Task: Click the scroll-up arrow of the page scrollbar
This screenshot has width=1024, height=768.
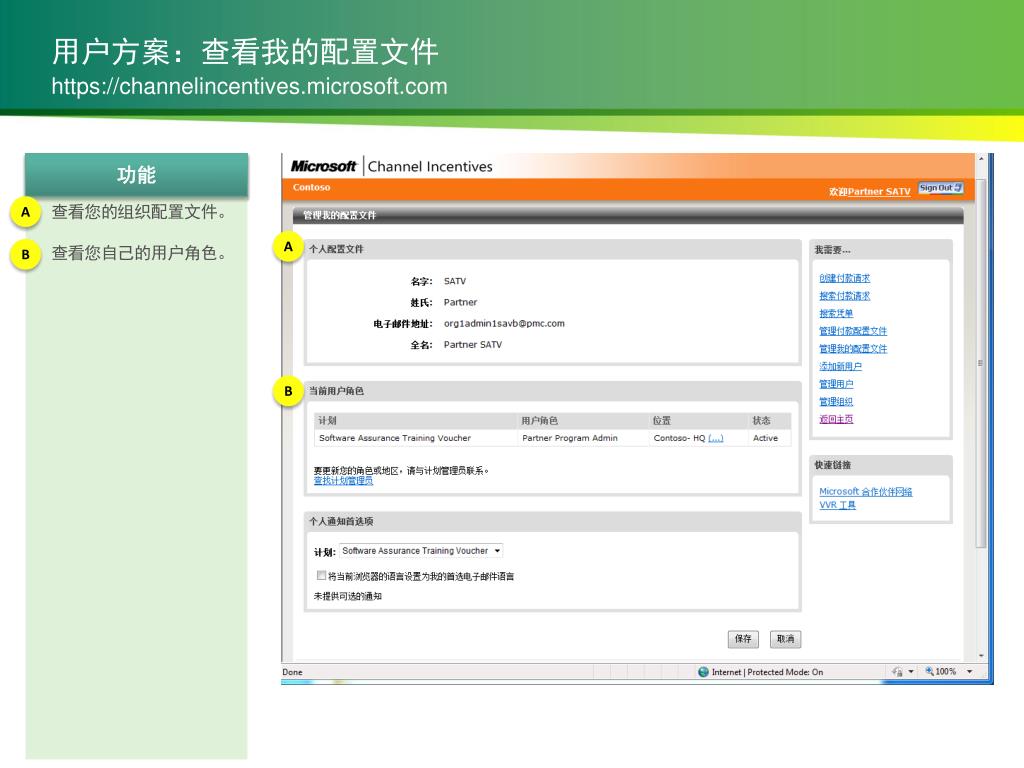Action: tap(981, 159)
